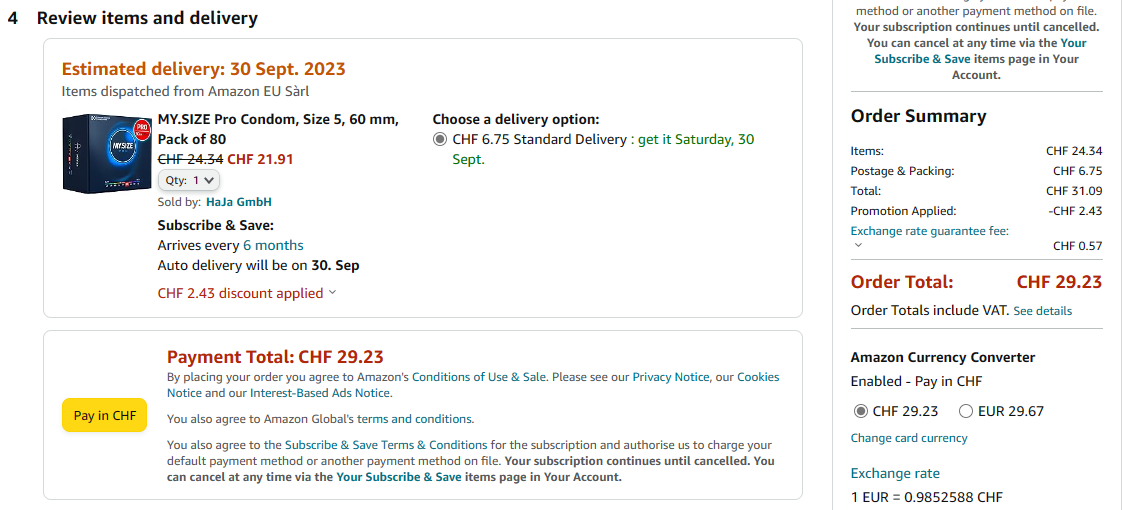This screenshot has height=510, width=1123.
Task: Read the Privacy Notice
Action: point(671,377)
